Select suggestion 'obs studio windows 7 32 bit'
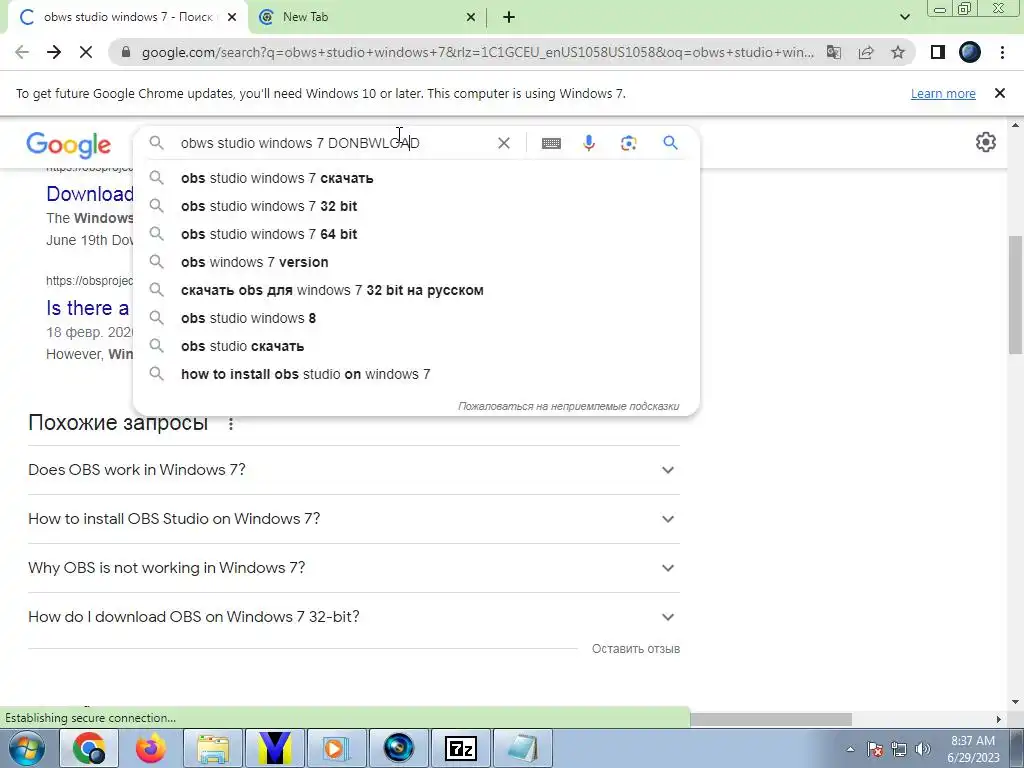Image resolution: width=1024 pixels, height=768 pixels. coord(416,206)
